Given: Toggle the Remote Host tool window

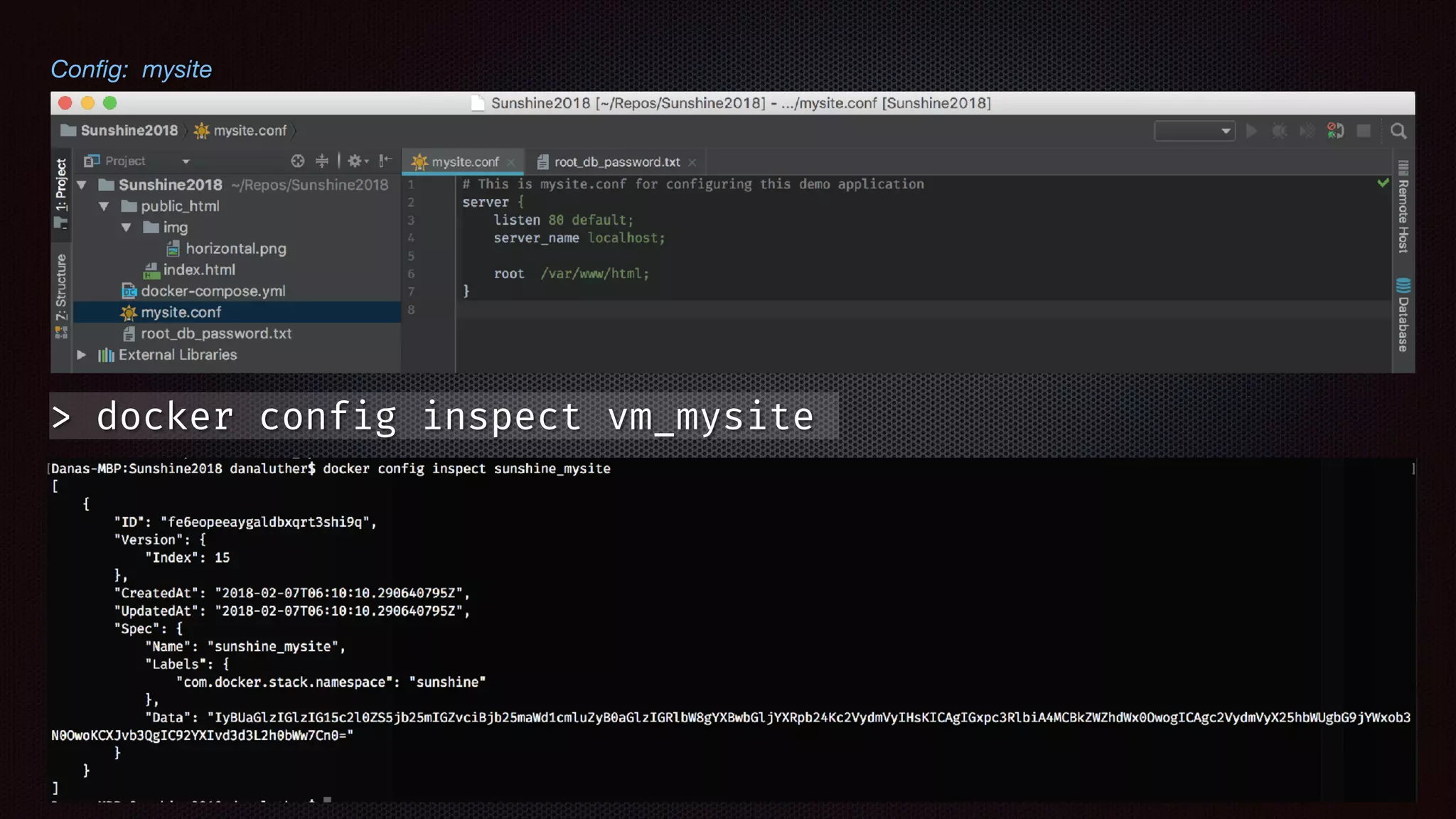Looking at the screenshot, I should (1403, 207).
